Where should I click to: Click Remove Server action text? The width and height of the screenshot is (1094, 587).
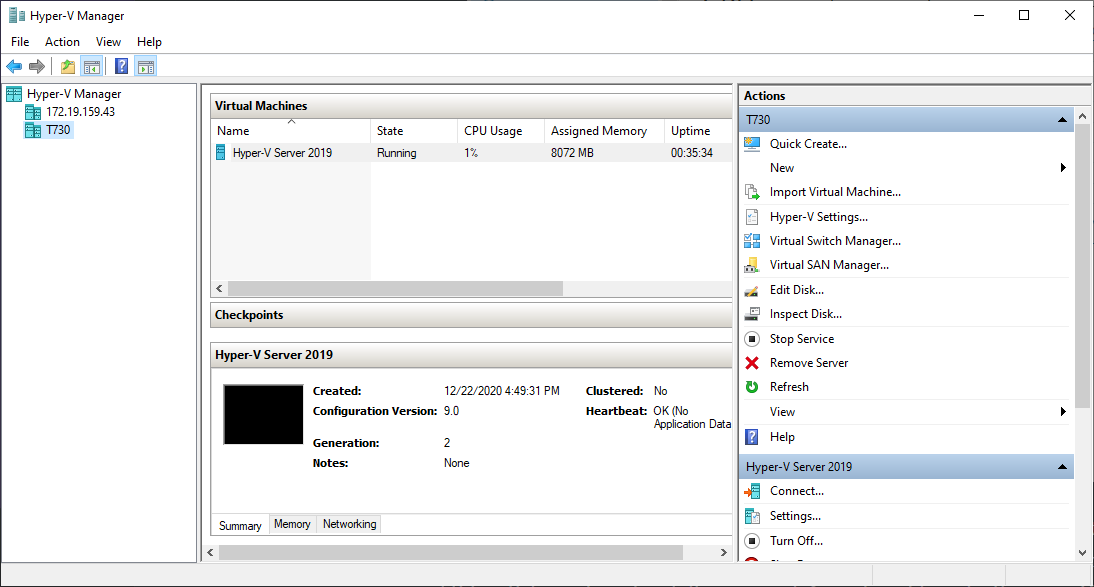pos(809,363)
